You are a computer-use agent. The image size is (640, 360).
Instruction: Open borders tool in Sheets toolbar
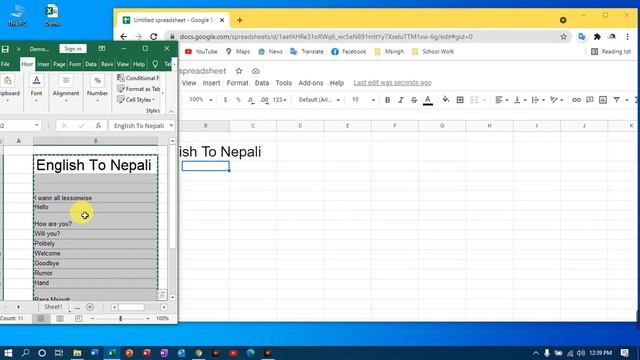tap(460, 100)
